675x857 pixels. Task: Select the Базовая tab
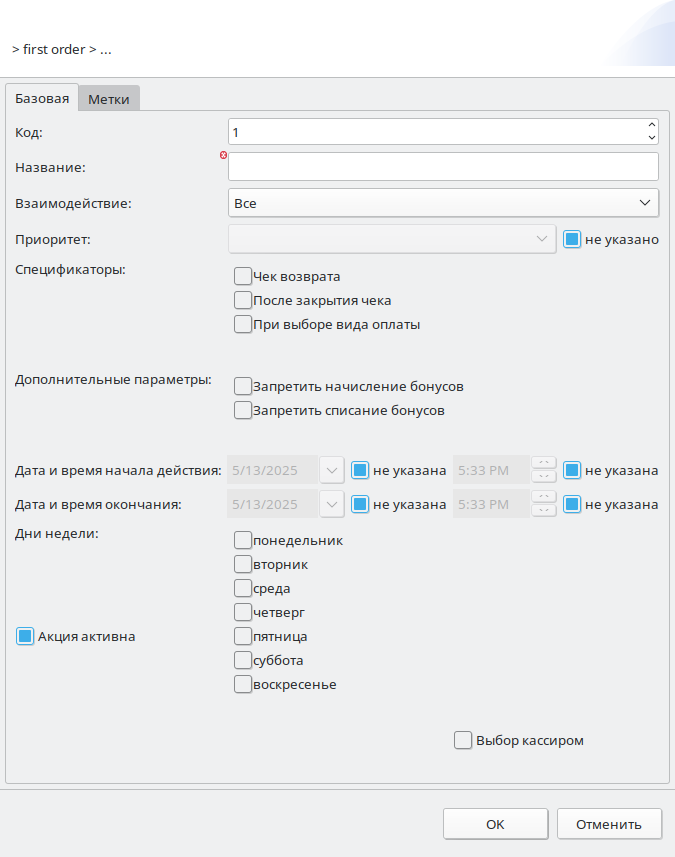click(x=42, y=98)
